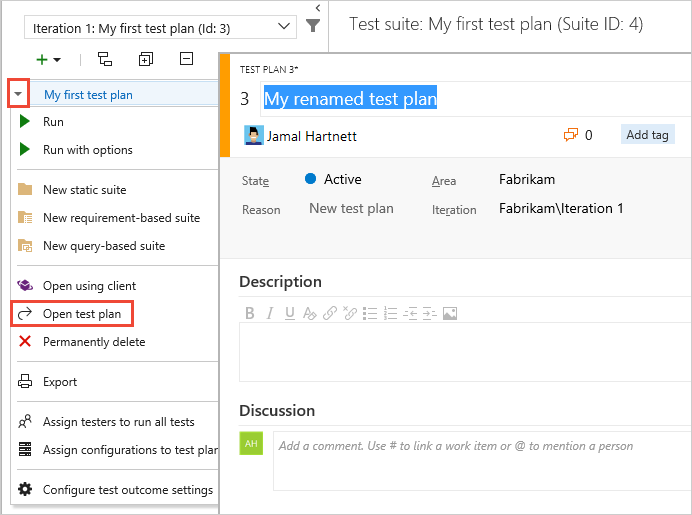Image resolution: width=692 pixels, height=515 pixels.
Task: Insert a bulleted list in Description
Action: [370, 313]
